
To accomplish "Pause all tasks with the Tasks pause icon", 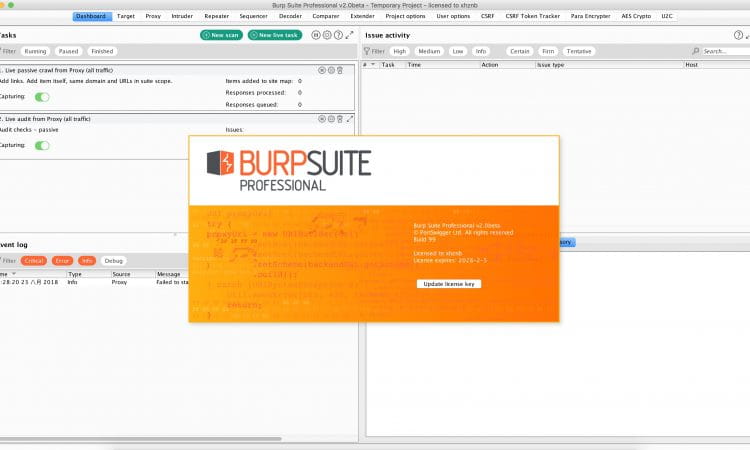I will tap(316, 35).
